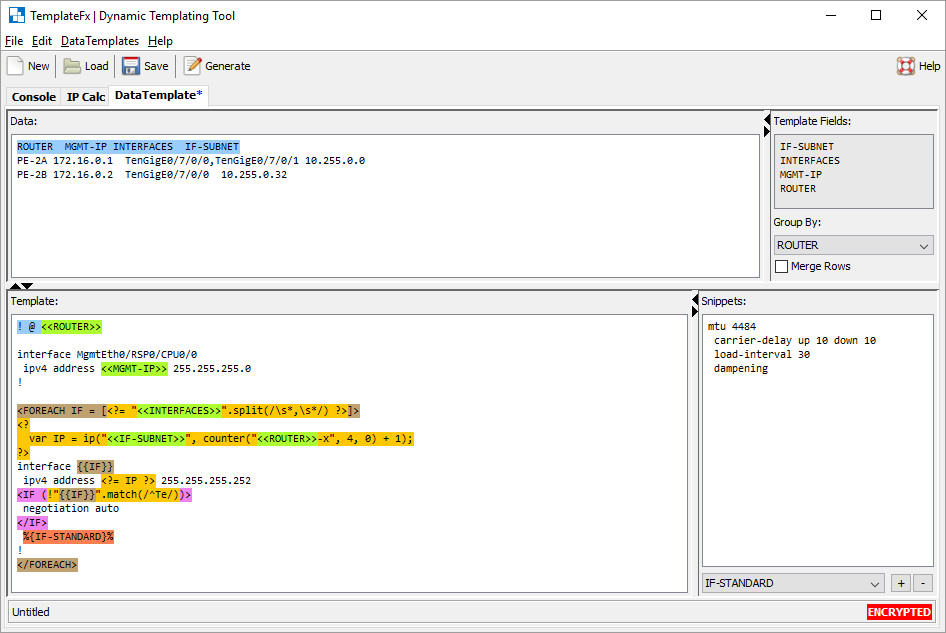Click the <<ROUTER>> tag on first template line

71,326
